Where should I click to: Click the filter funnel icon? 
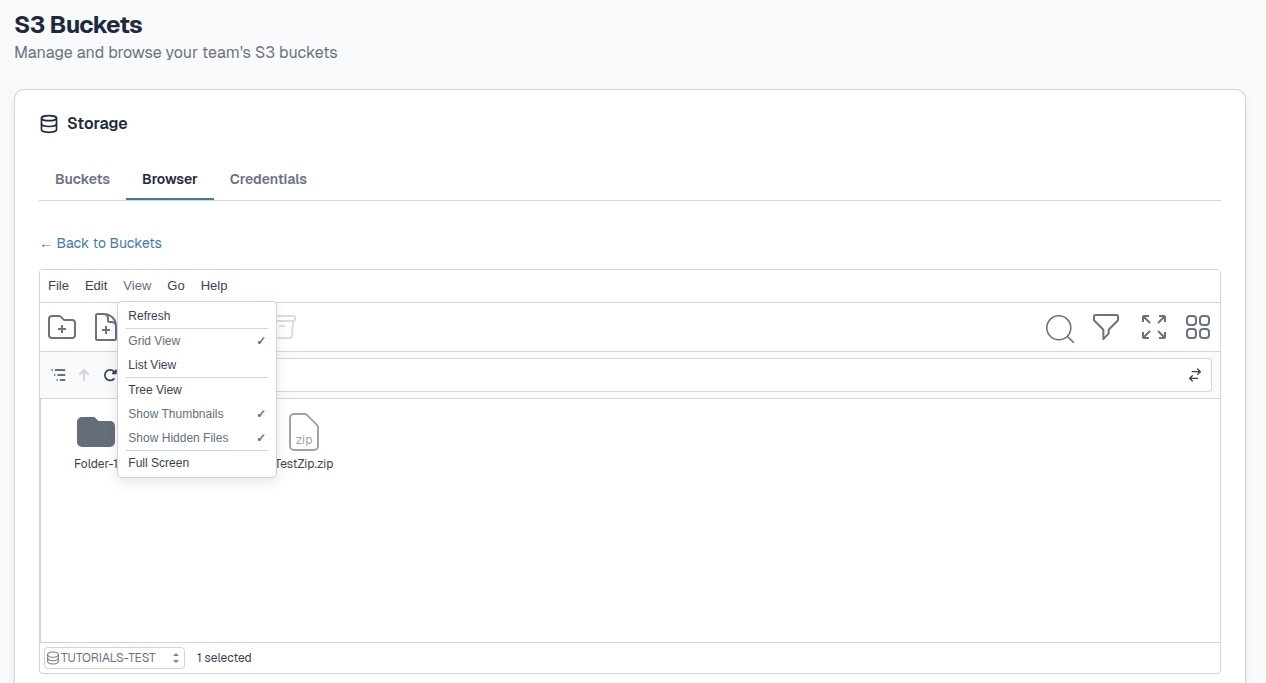click(1105, 327)
